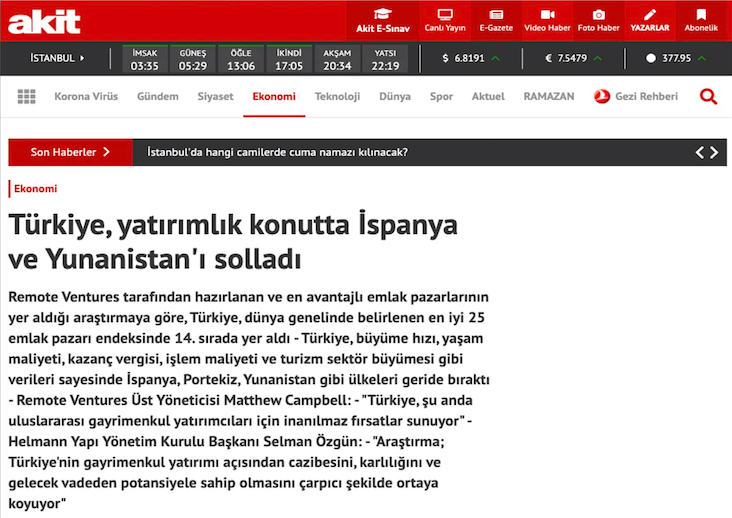Open the Dünya section
The width and height of the screenshot is (732, 518).
tap(395, 97)
